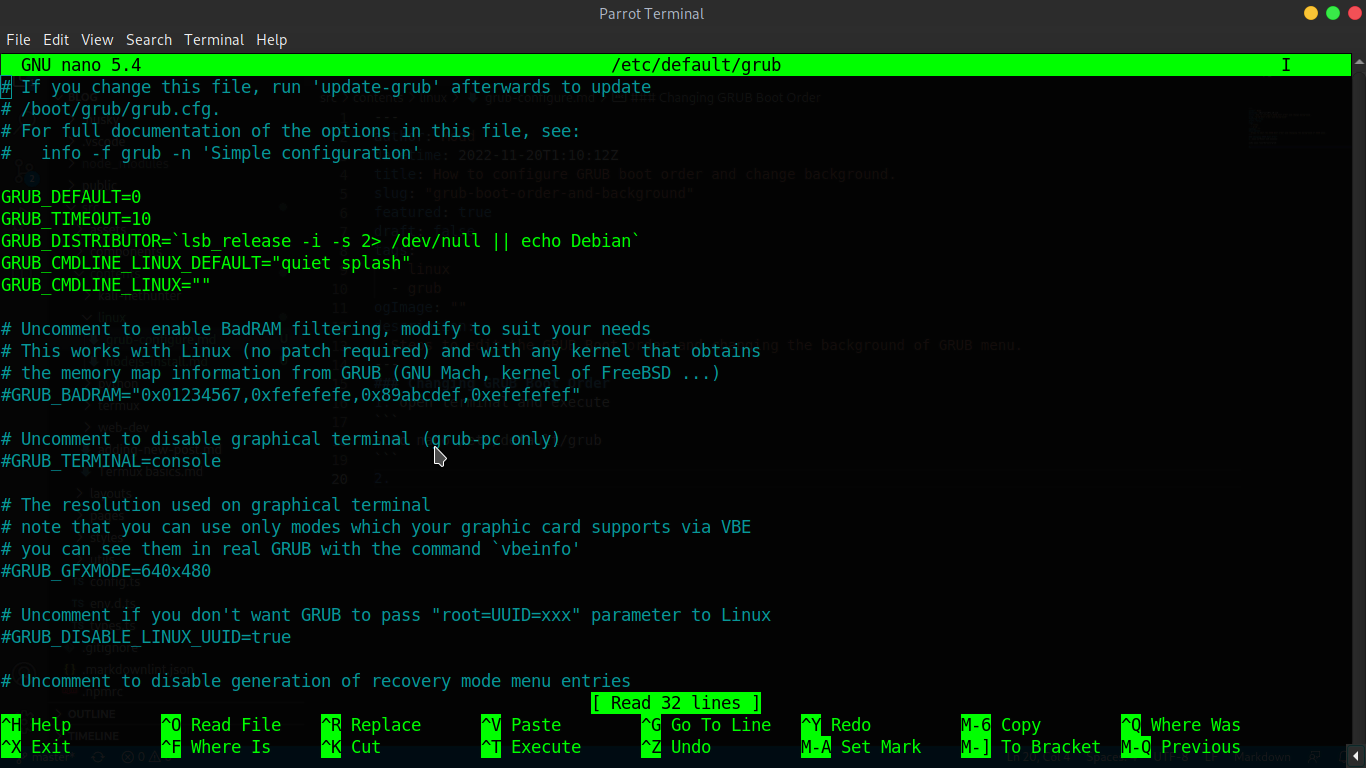The height and width of the screenshot is (768, 1366).
Task: Click "The resolution used on graphical terminal" comment
Action: (x=216, y=505)
